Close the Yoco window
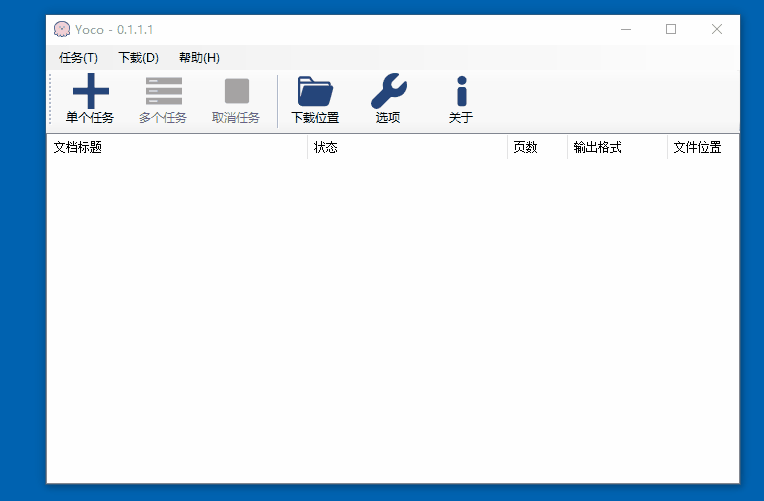Viewport: 764px width, 501px height. [717, 29]
